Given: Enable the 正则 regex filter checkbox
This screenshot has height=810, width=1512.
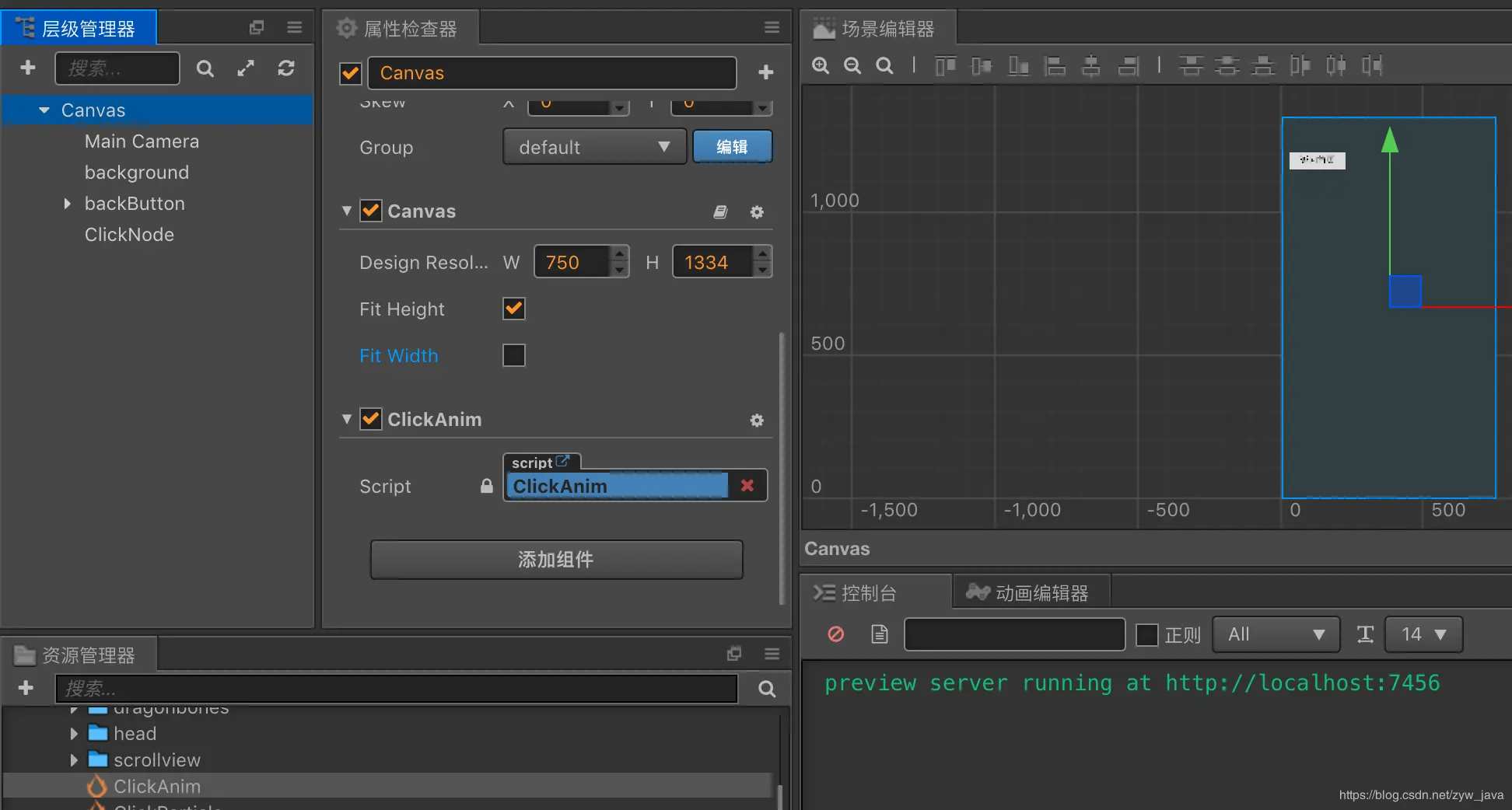Looking at the screenshot, I should click(x=1147, y=635).
